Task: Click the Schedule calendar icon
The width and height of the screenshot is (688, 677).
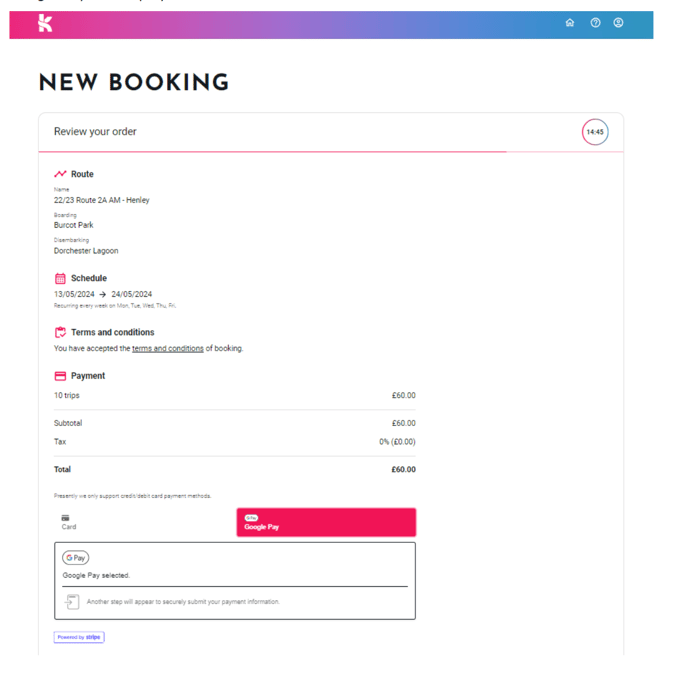Action: [x=60, y=278]
